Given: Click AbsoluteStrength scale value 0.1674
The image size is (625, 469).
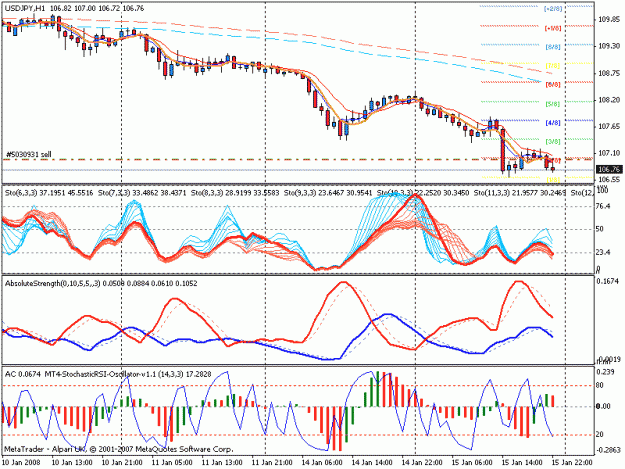Looking at the screenshot, I should coord(607,281).
